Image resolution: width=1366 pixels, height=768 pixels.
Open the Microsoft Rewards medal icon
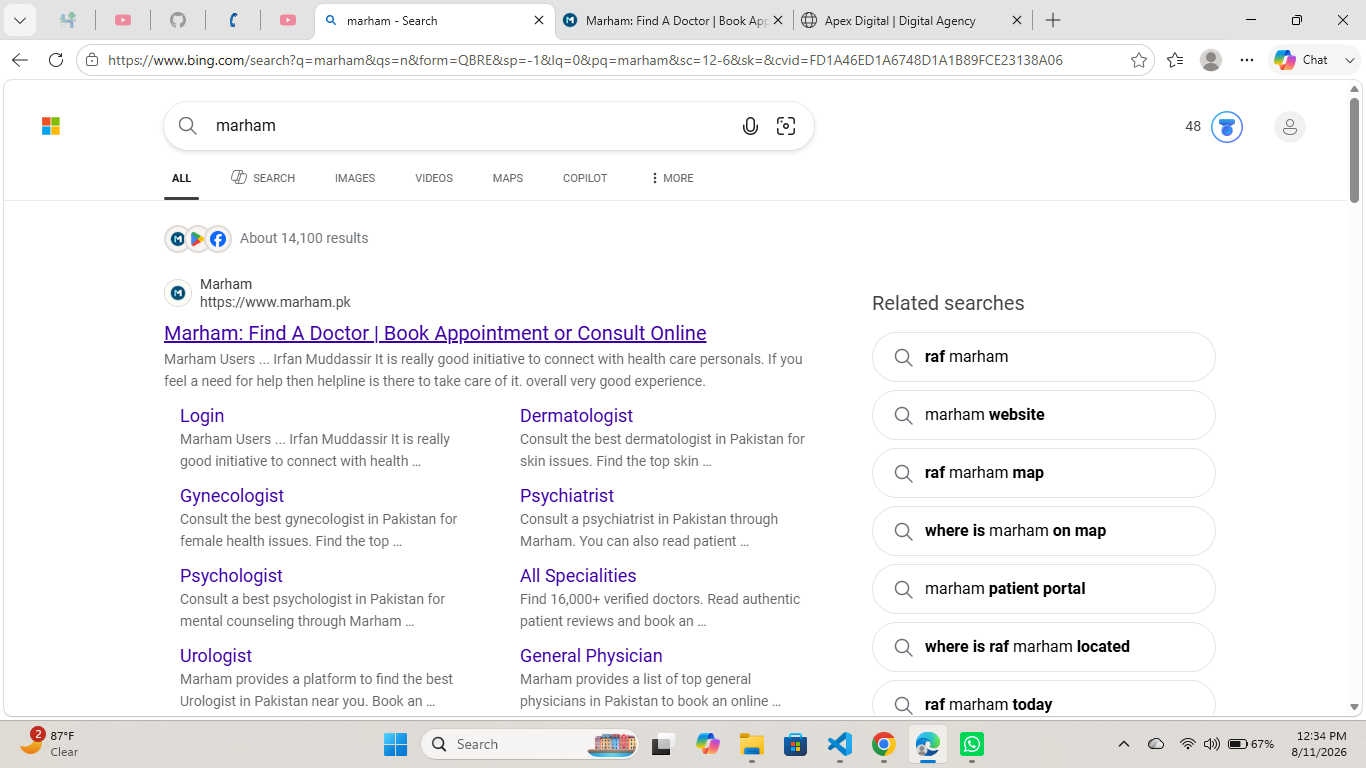point(1227,127)
